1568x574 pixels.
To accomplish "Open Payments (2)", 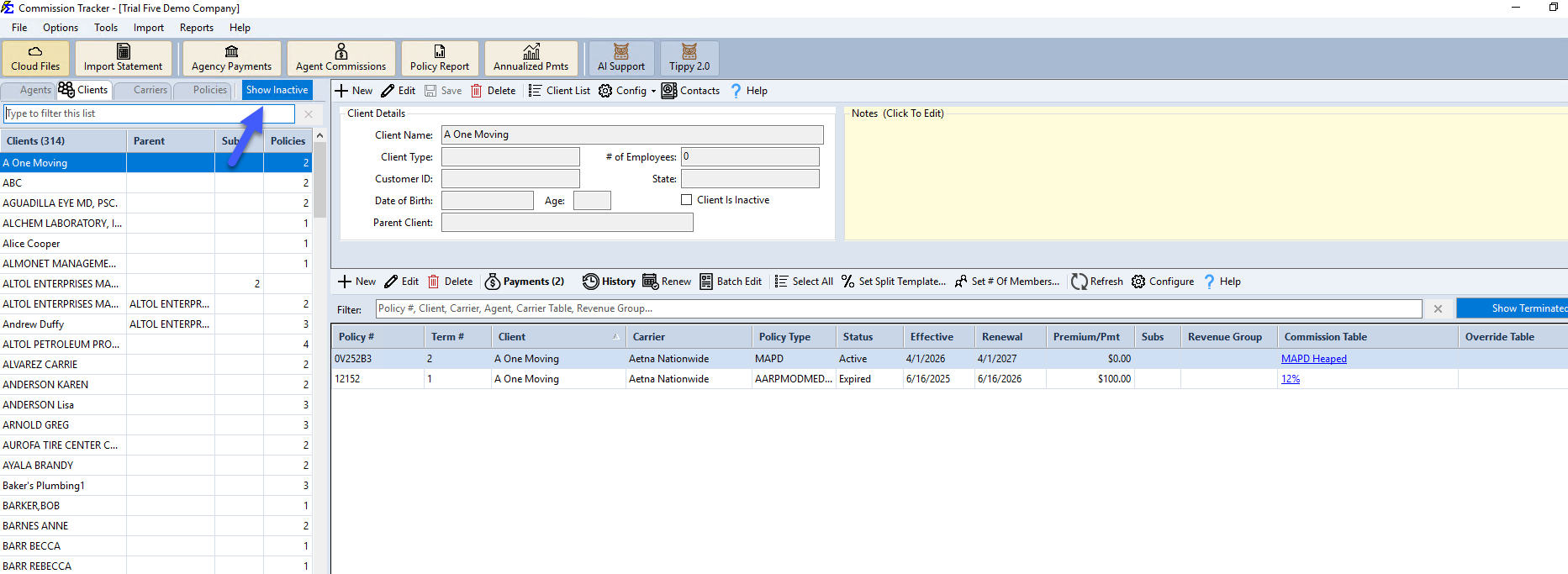I will tap(525, 282).
